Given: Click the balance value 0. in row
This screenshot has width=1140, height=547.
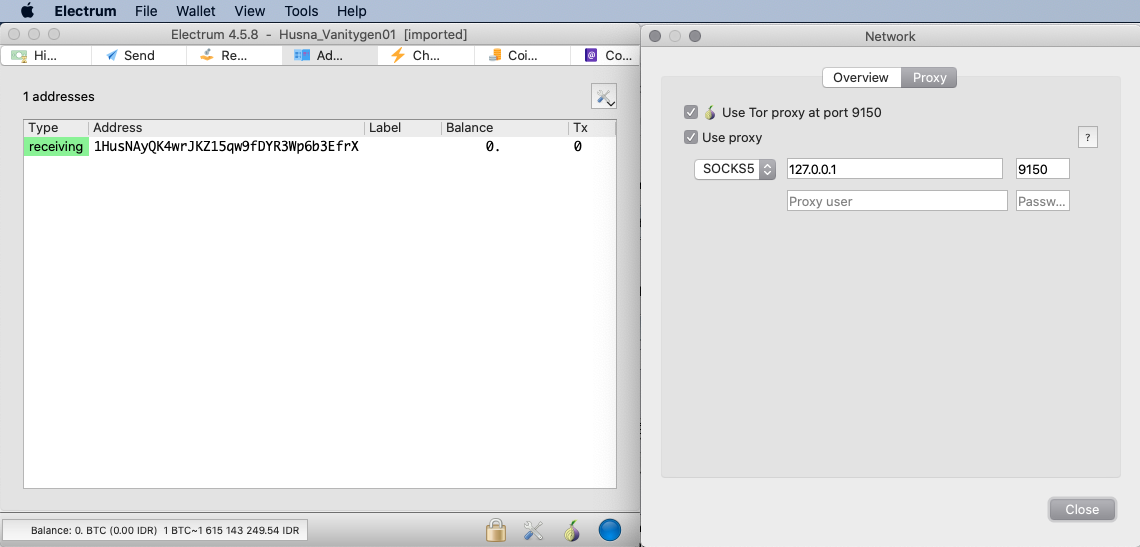Looking at the screenshot, I should tap(493, 147).
